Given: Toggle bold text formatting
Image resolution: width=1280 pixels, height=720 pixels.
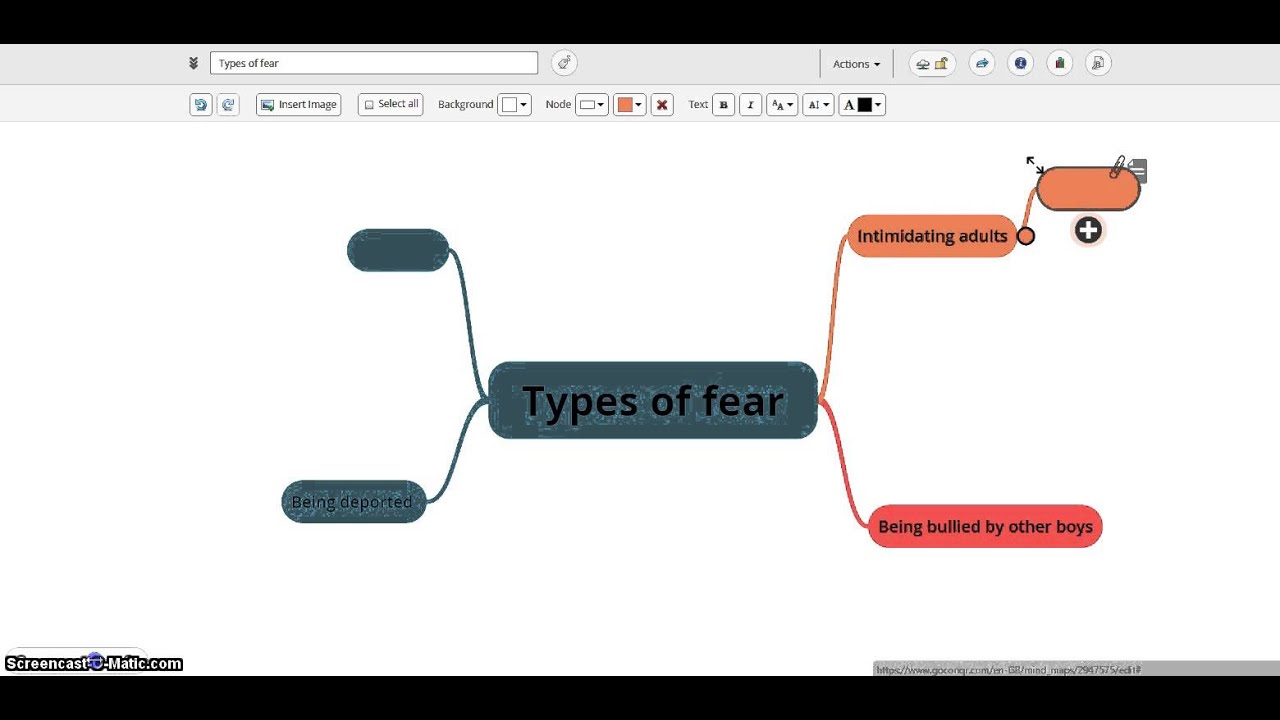Looking at the screenshot, I should [723, 105].
